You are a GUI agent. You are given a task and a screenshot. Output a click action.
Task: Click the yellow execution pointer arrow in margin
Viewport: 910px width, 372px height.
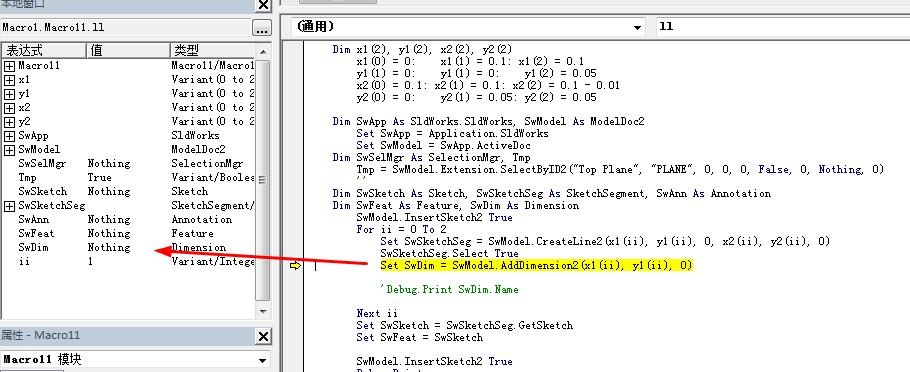click(x=295, y=266)
